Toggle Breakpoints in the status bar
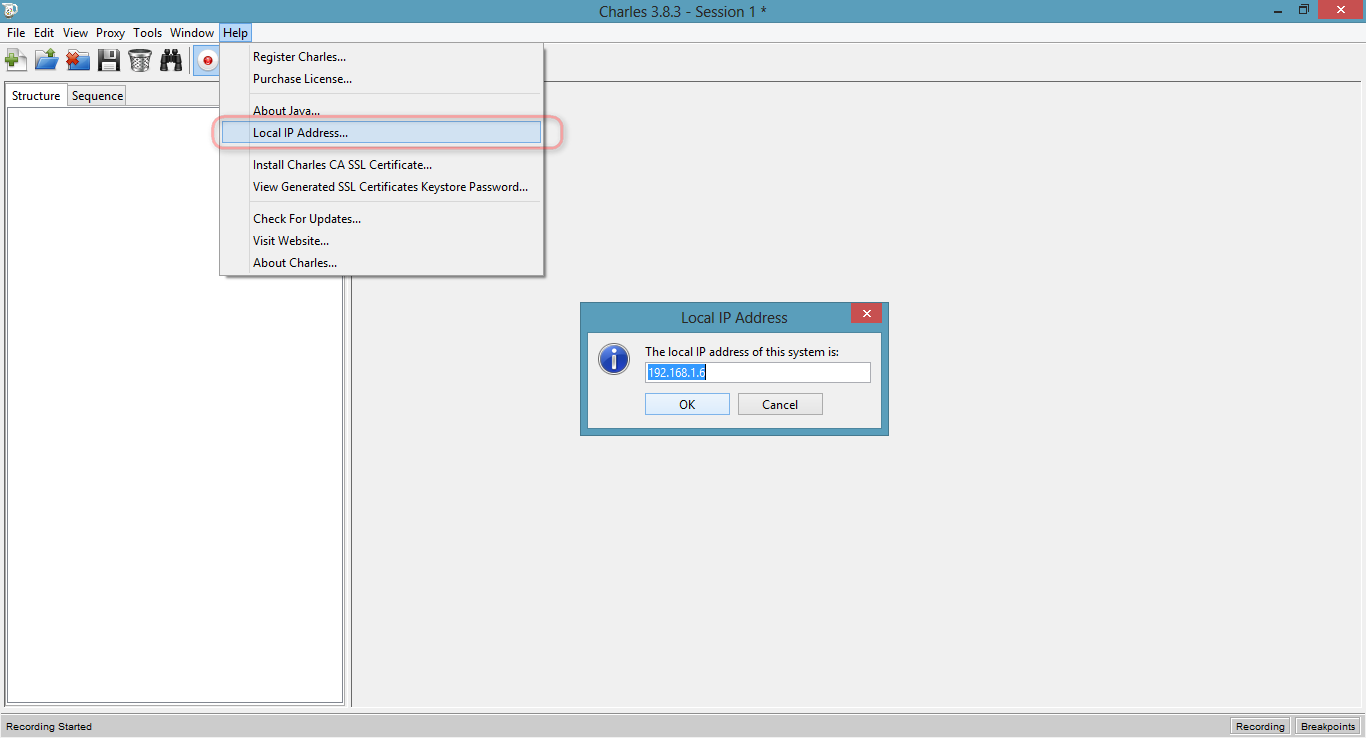1366x738 pixels. pyautogui.click(x=1327, y=726)
